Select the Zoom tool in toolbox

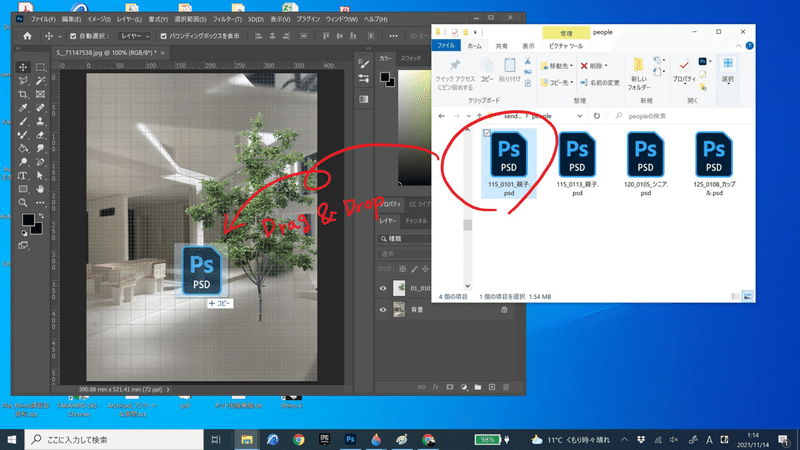coord(23,203)
